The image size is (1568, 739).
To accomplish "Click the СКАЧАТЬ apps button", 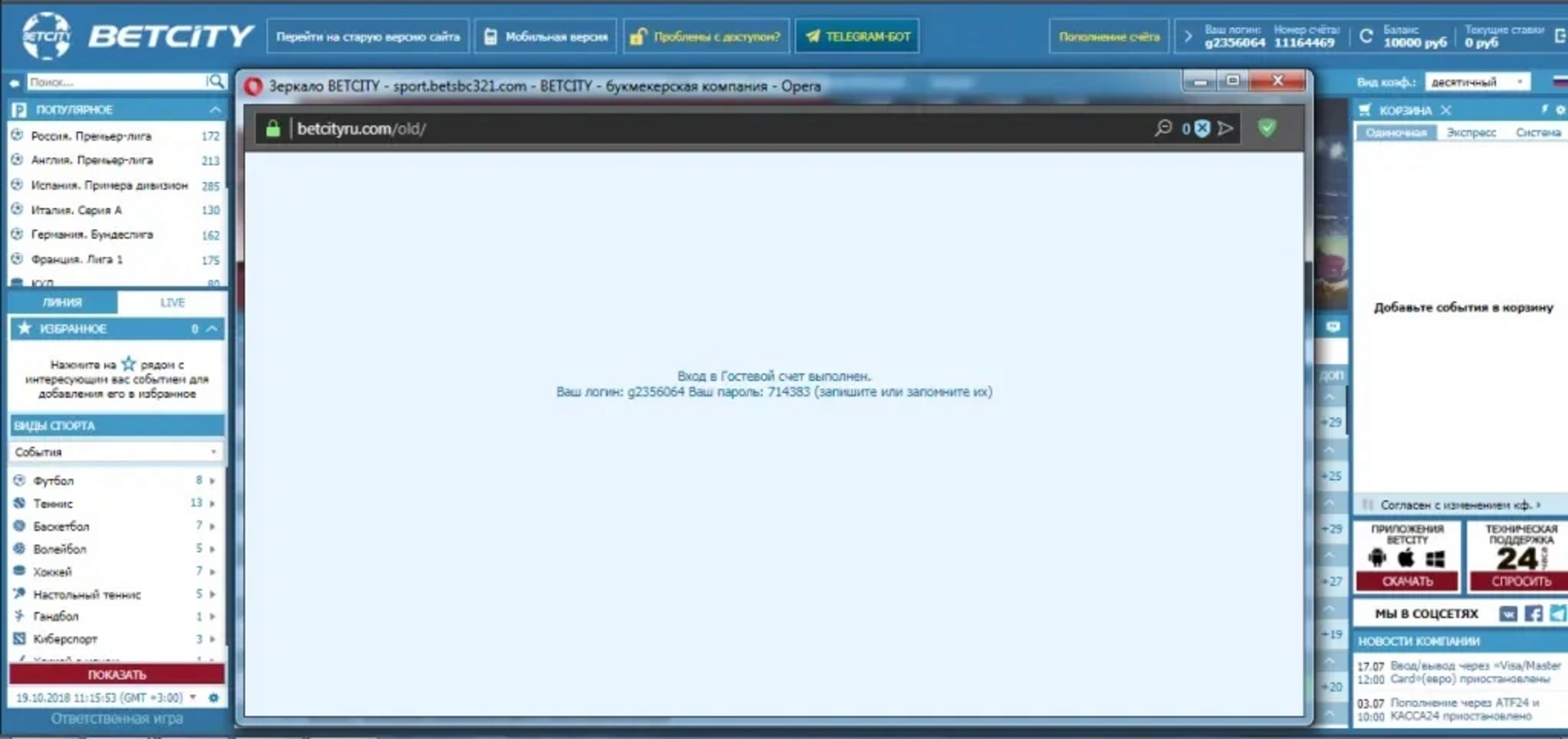I will point(1407,582).
